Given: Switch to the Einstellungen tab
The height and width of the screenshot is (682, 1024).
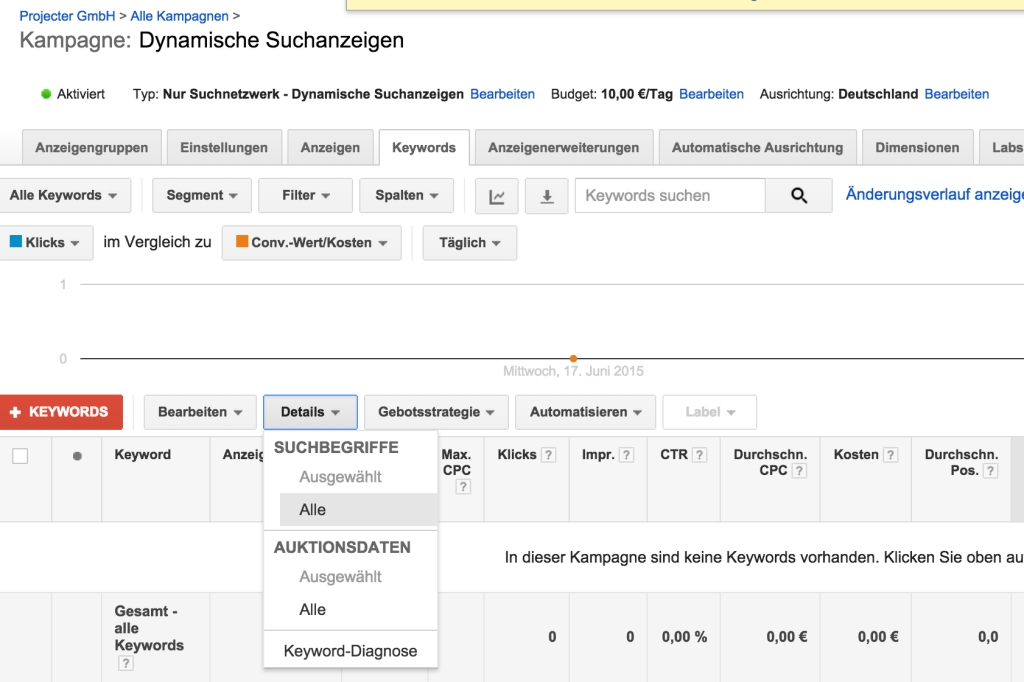Looking at the screenshot, I should pyautogui.click(x=224, y=148).
